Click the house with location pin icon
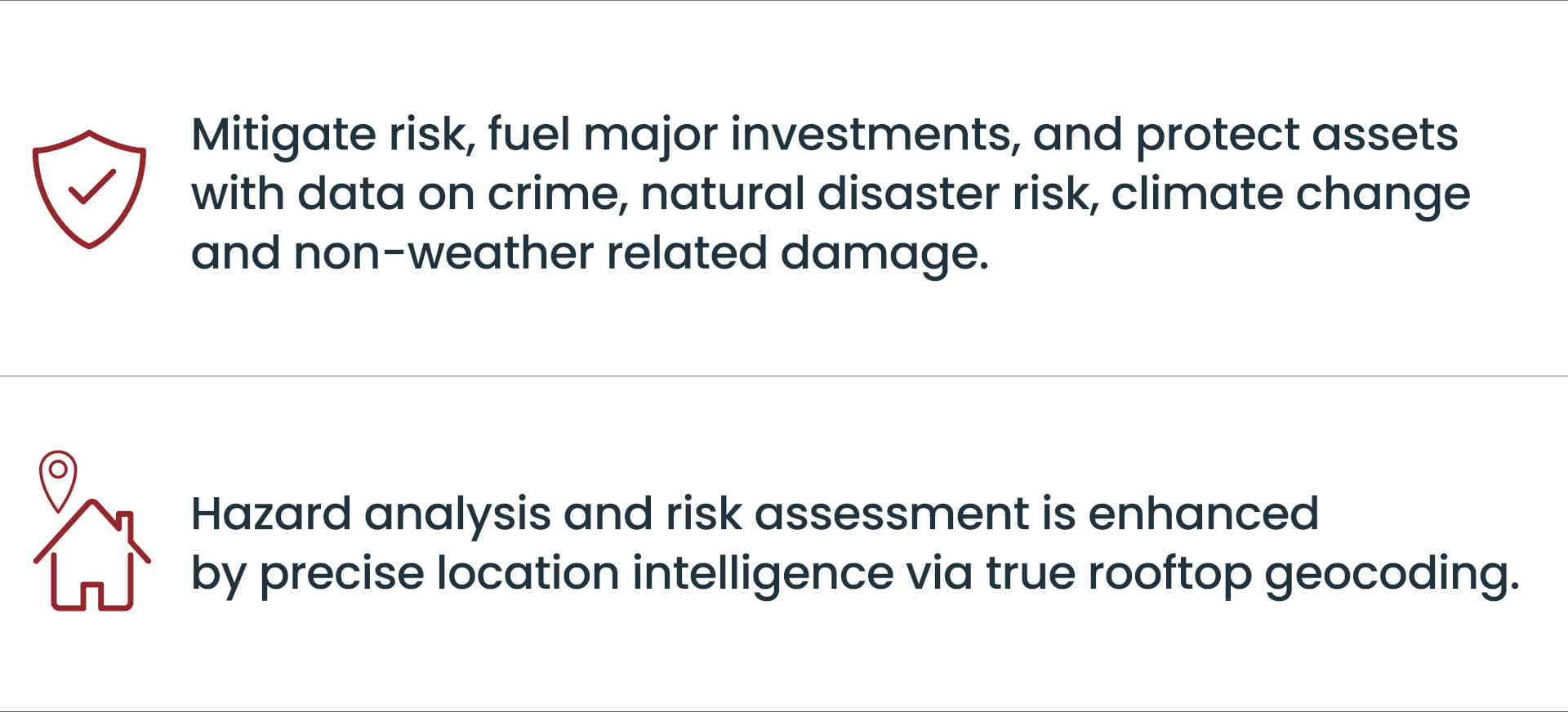Screen dimensions: 1568x712 [91, 531]
